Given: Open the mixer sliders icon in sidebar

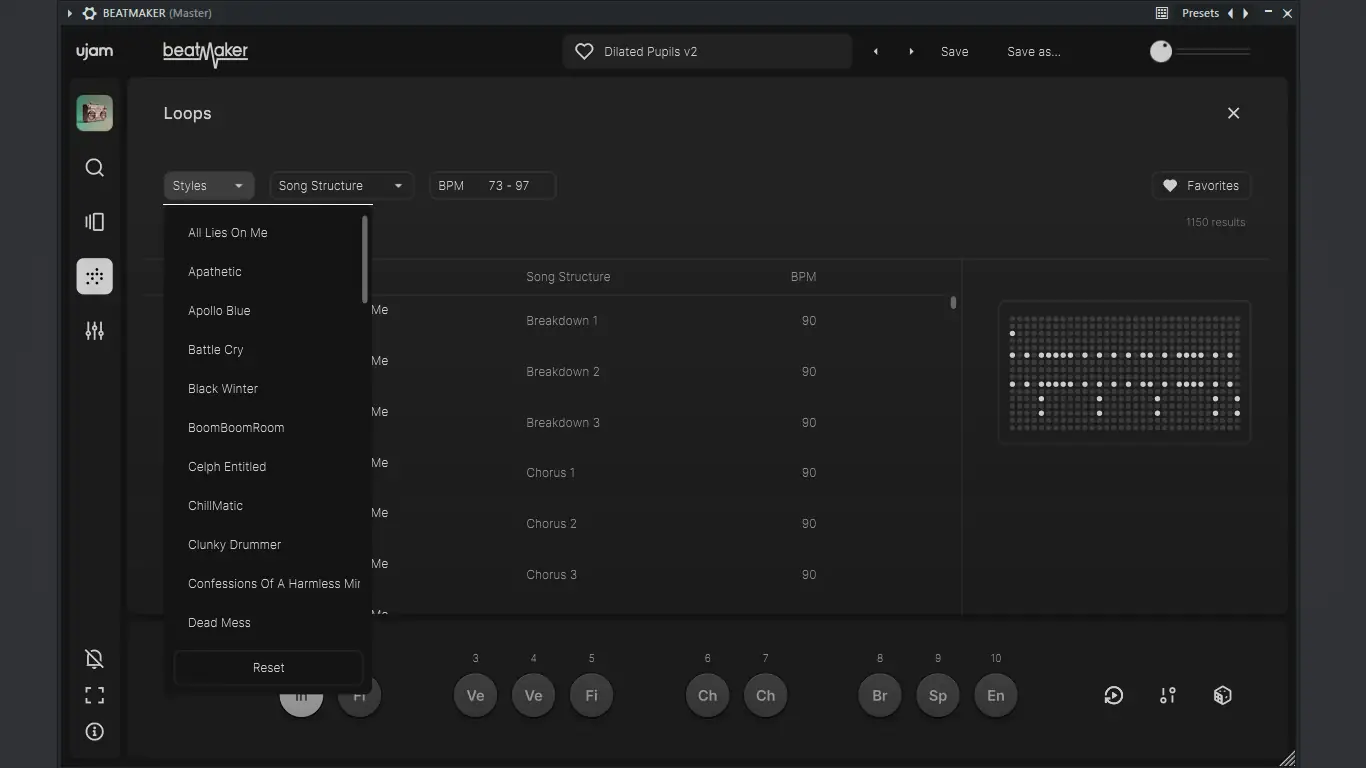Looking at the screenshot, I should pyautogui.click(x=94, y=330).
